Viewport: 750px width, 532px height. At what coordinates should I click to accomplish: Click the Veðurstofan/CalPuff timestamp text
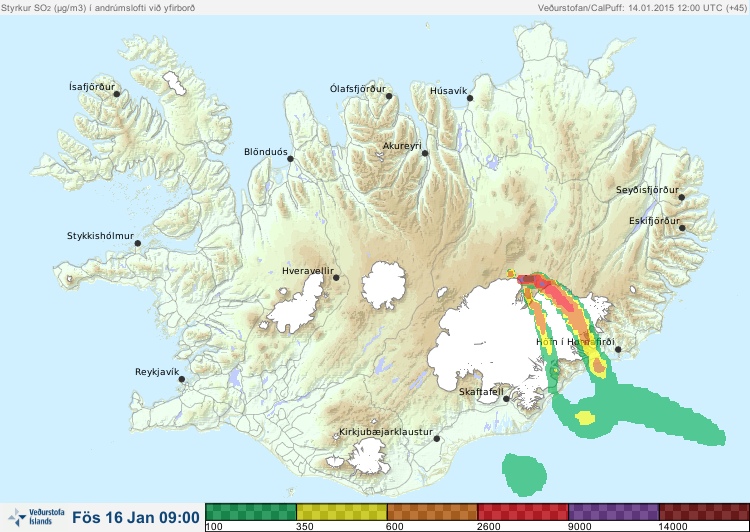click(641, 8)
